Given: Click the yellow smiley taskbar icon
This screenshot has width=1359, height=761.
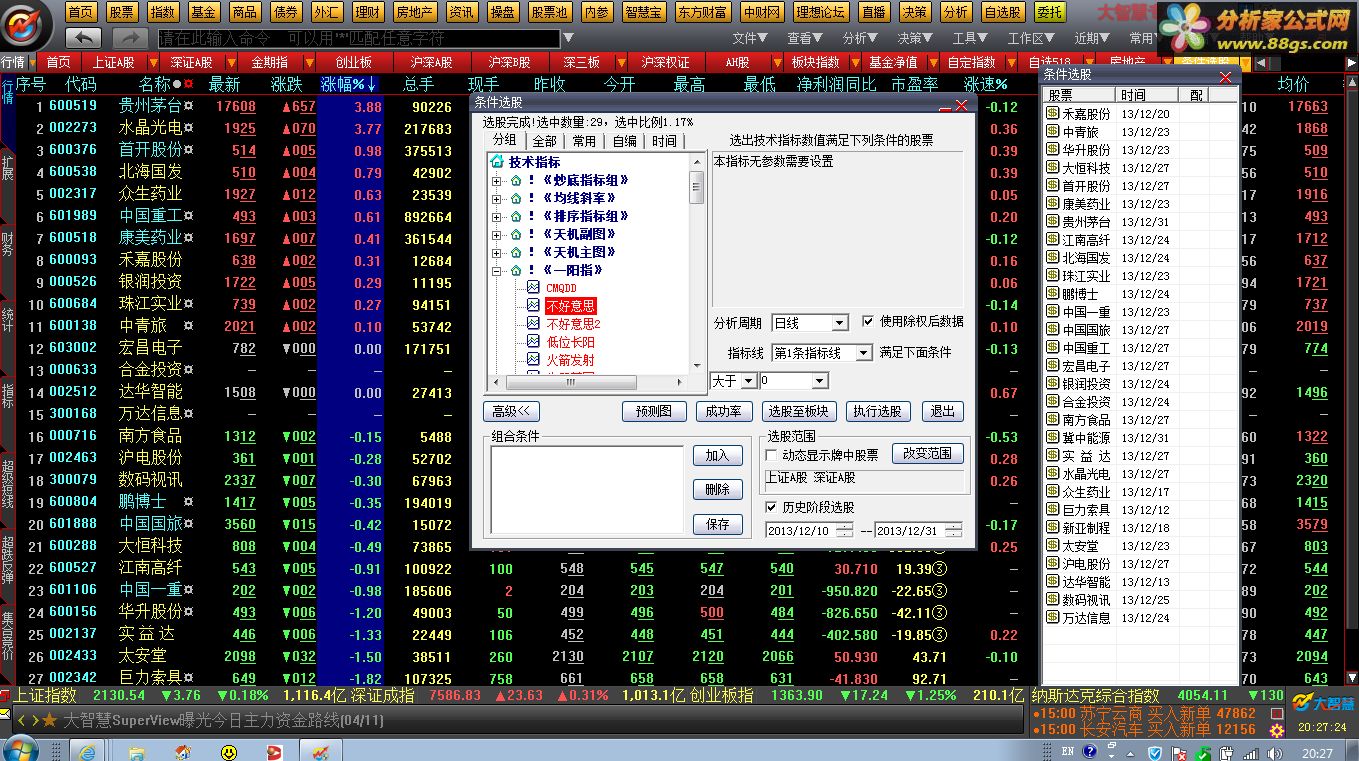Looking at the screenshot, I should [x=229, y=752].
